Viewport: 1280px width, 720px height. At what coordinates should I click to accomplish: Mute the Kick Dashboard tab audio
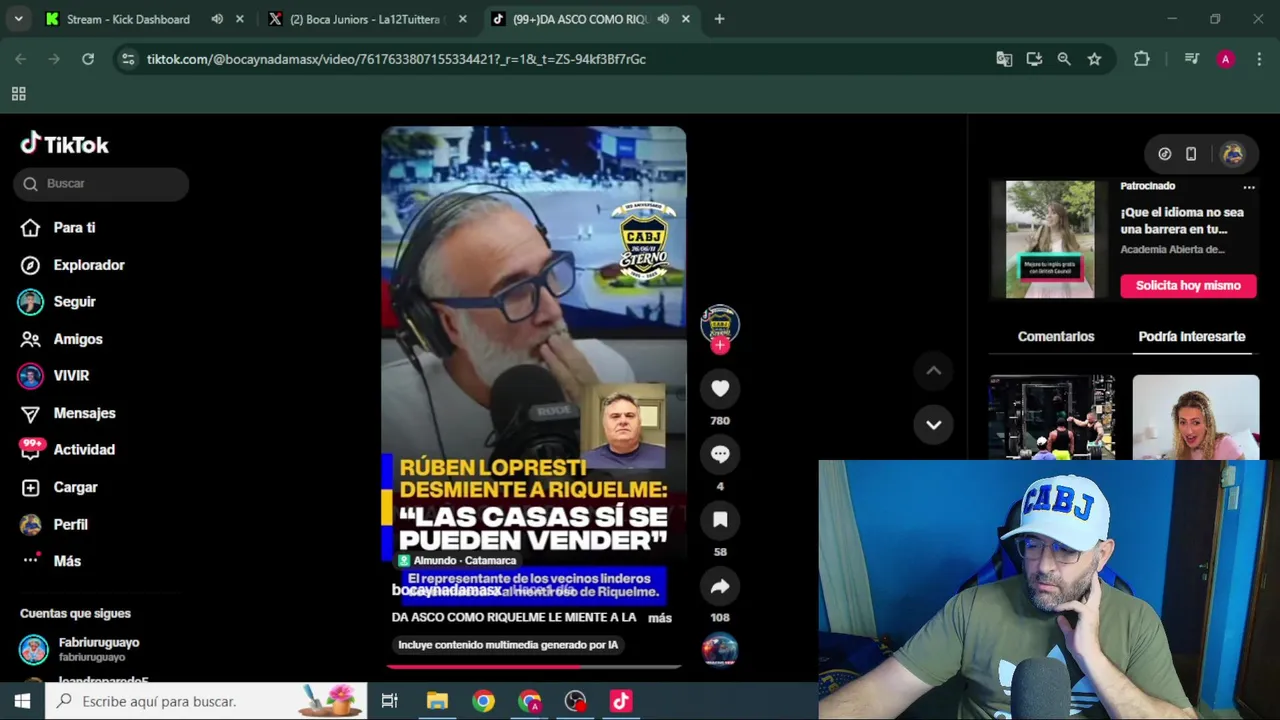point(217,19)
